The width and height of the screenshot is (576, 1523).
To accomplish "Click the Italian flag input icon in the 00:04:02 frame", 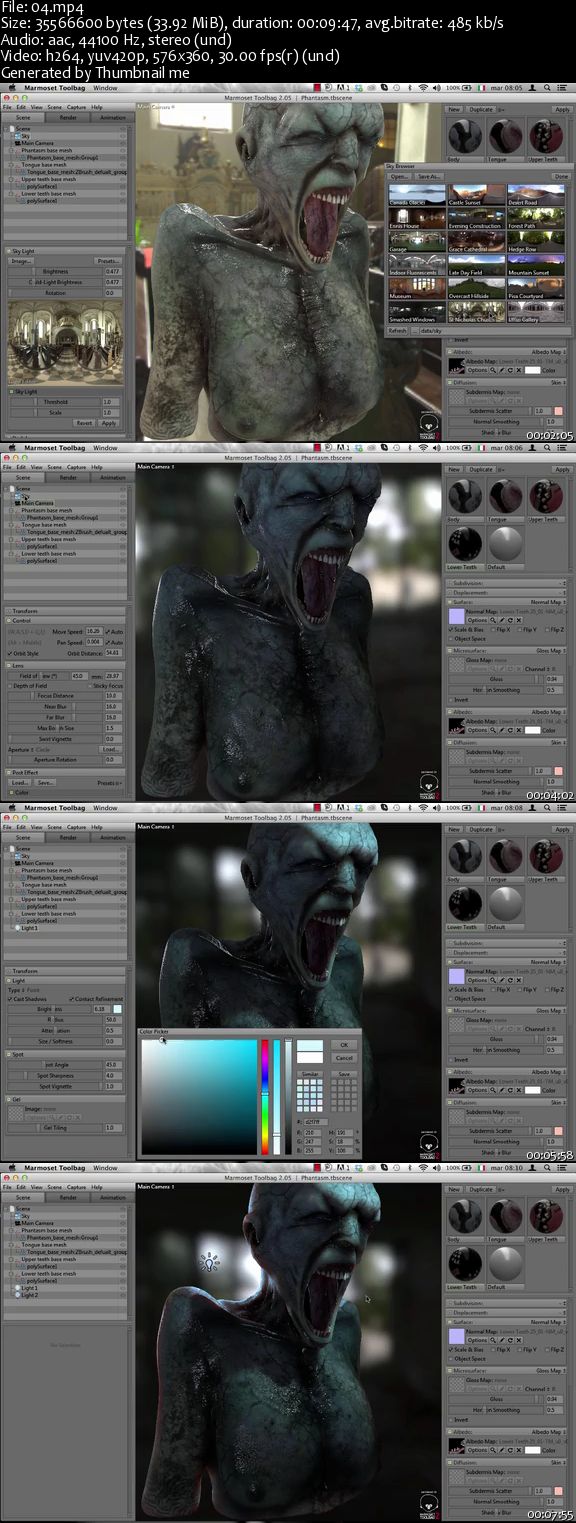I will [481, 447].
